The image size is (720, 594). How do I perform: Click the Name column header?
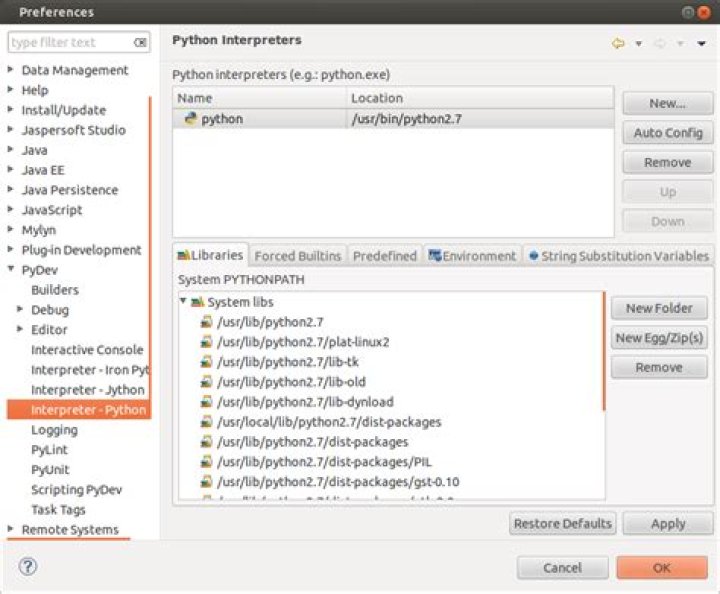259,98
